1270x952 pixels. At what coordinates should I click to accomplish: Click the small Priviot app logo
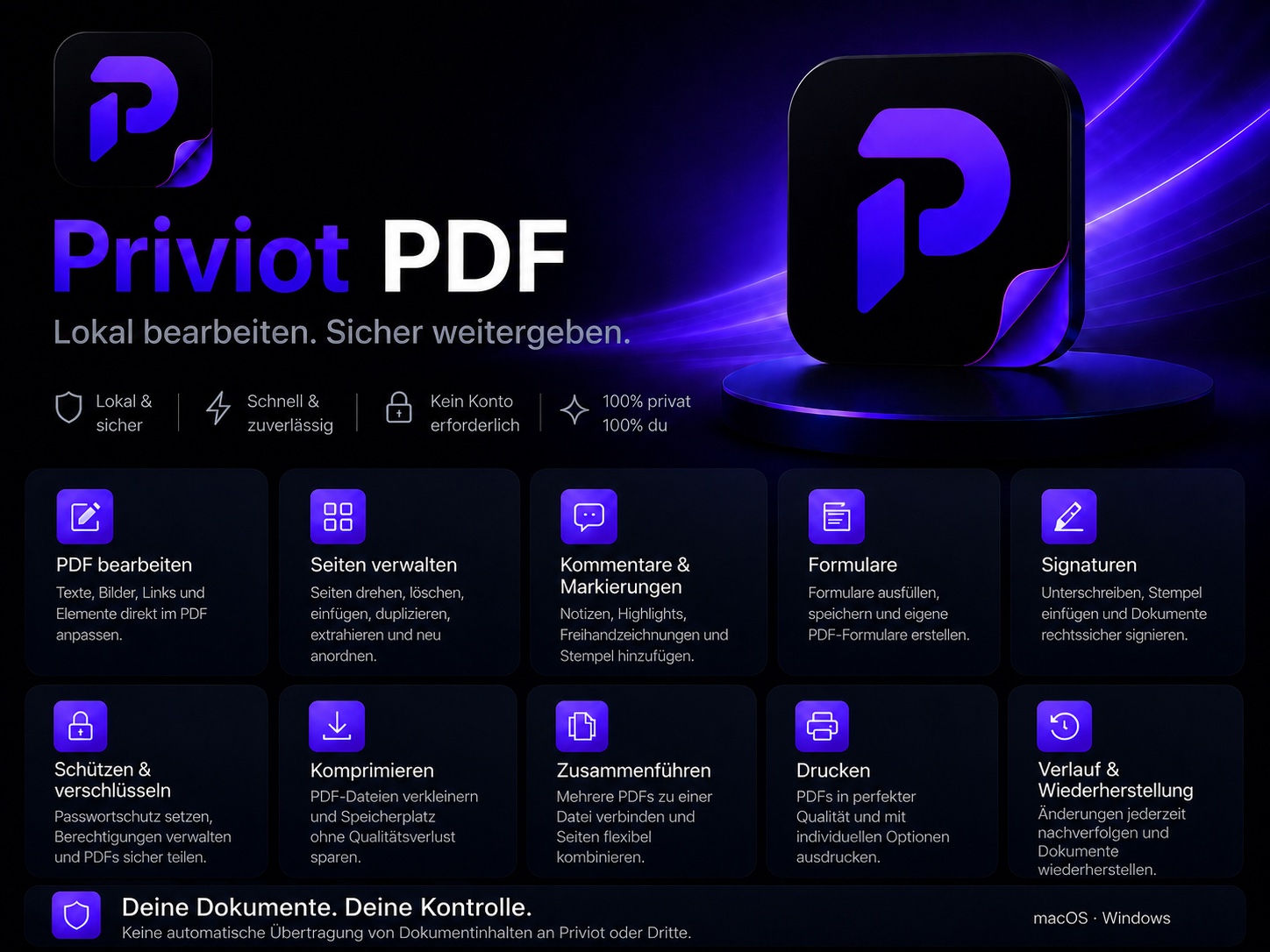point(133,110)
